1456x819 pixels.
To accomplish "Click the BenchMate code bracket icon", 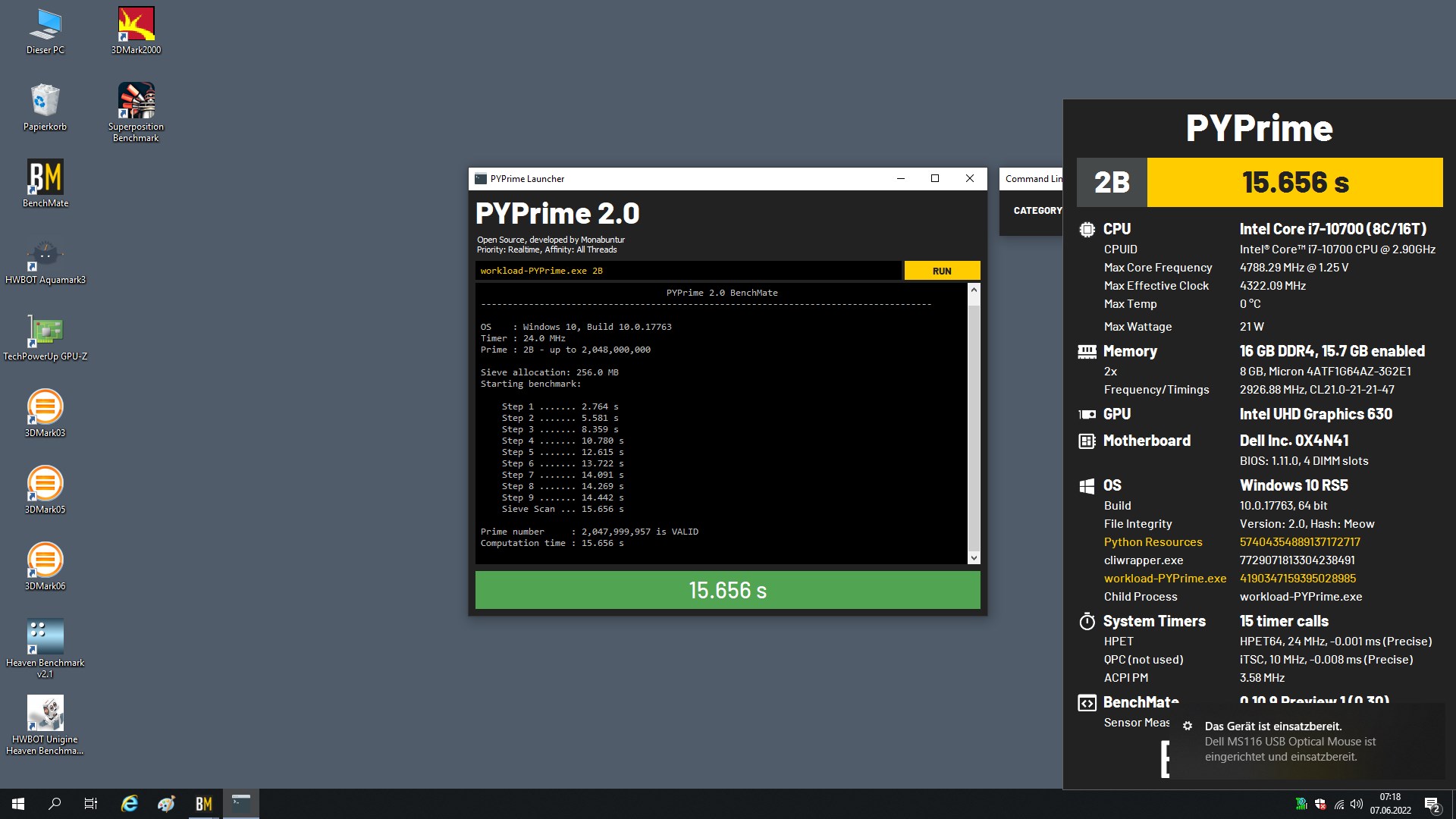I will click(1087, 702).
